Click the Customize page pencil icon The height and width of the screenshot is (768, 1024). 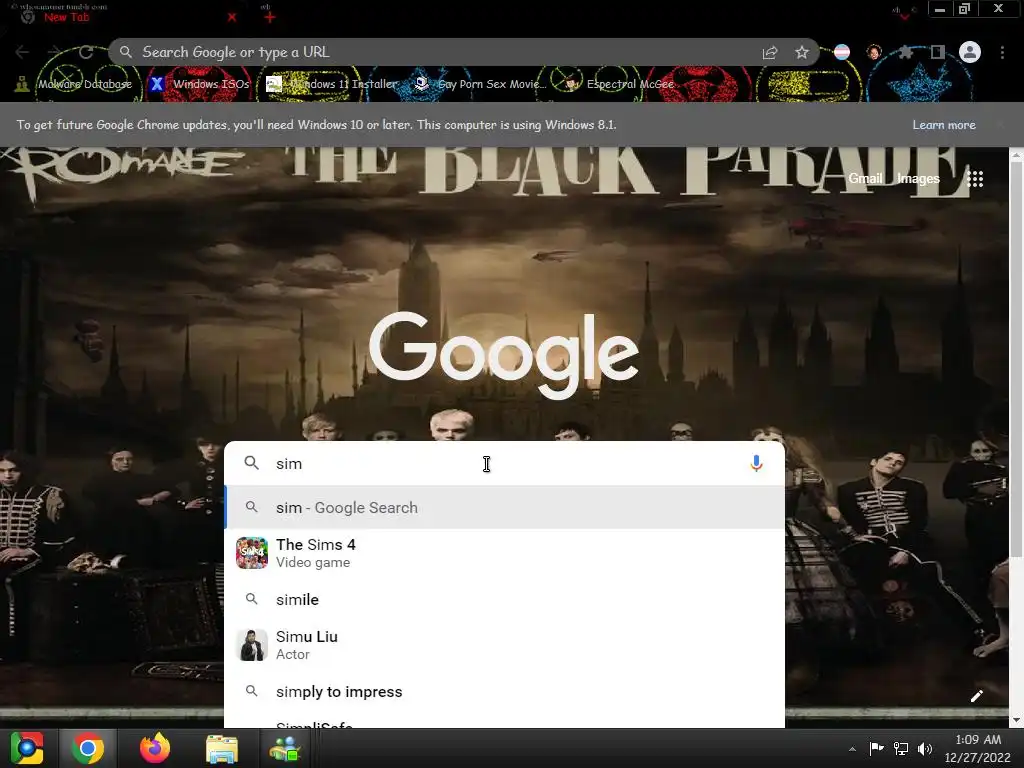pyautogui.click(x=976, y=696)
